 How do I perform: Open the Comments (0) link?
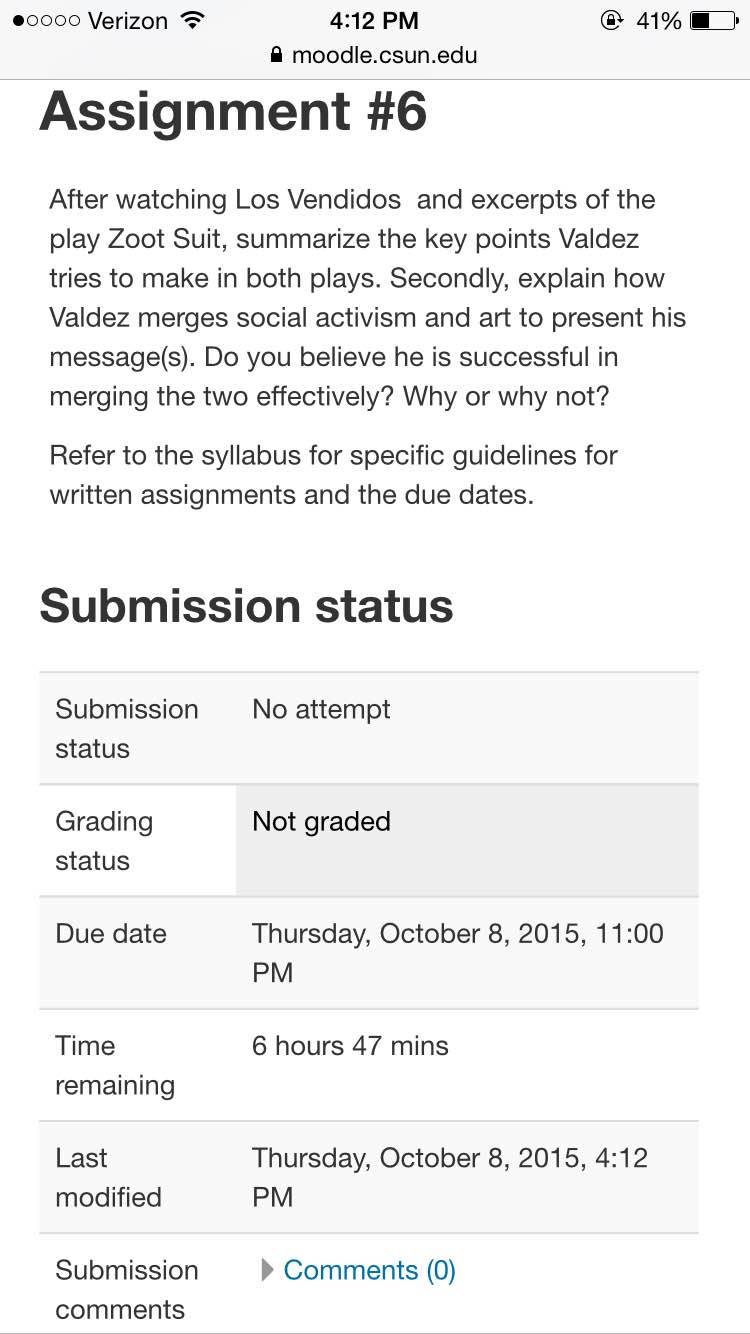(x=369, y=1270)
